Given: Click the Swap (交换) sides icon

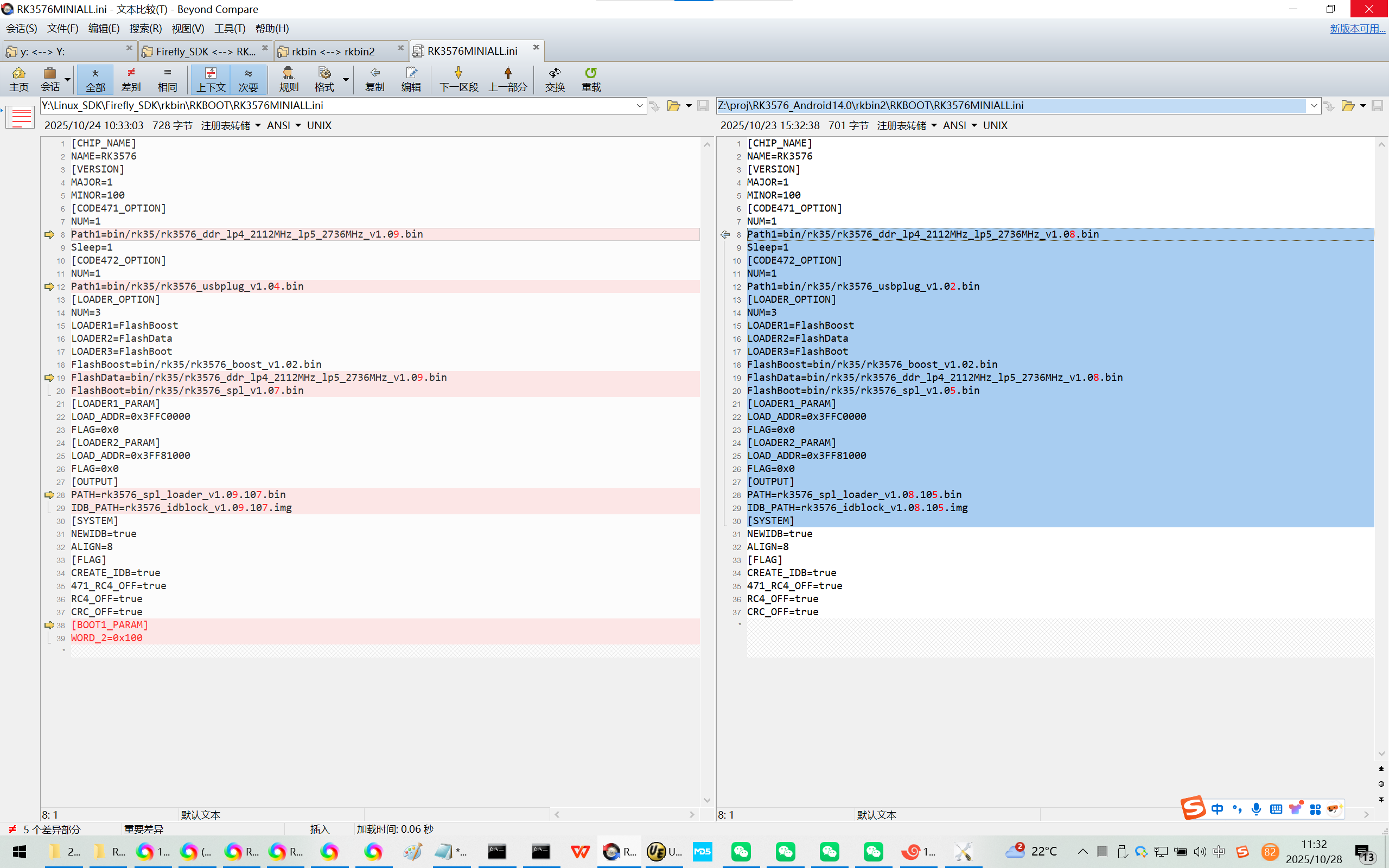Looking at the screenshot, I should 555,79.
